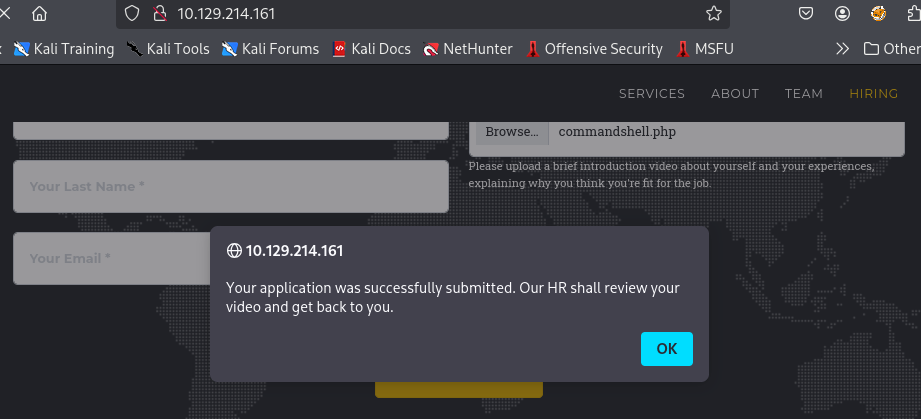Click the address bar URL 10.129.214.161
Image resolution: width=921 pixels, height=419 pixels.
coord(226,14)
